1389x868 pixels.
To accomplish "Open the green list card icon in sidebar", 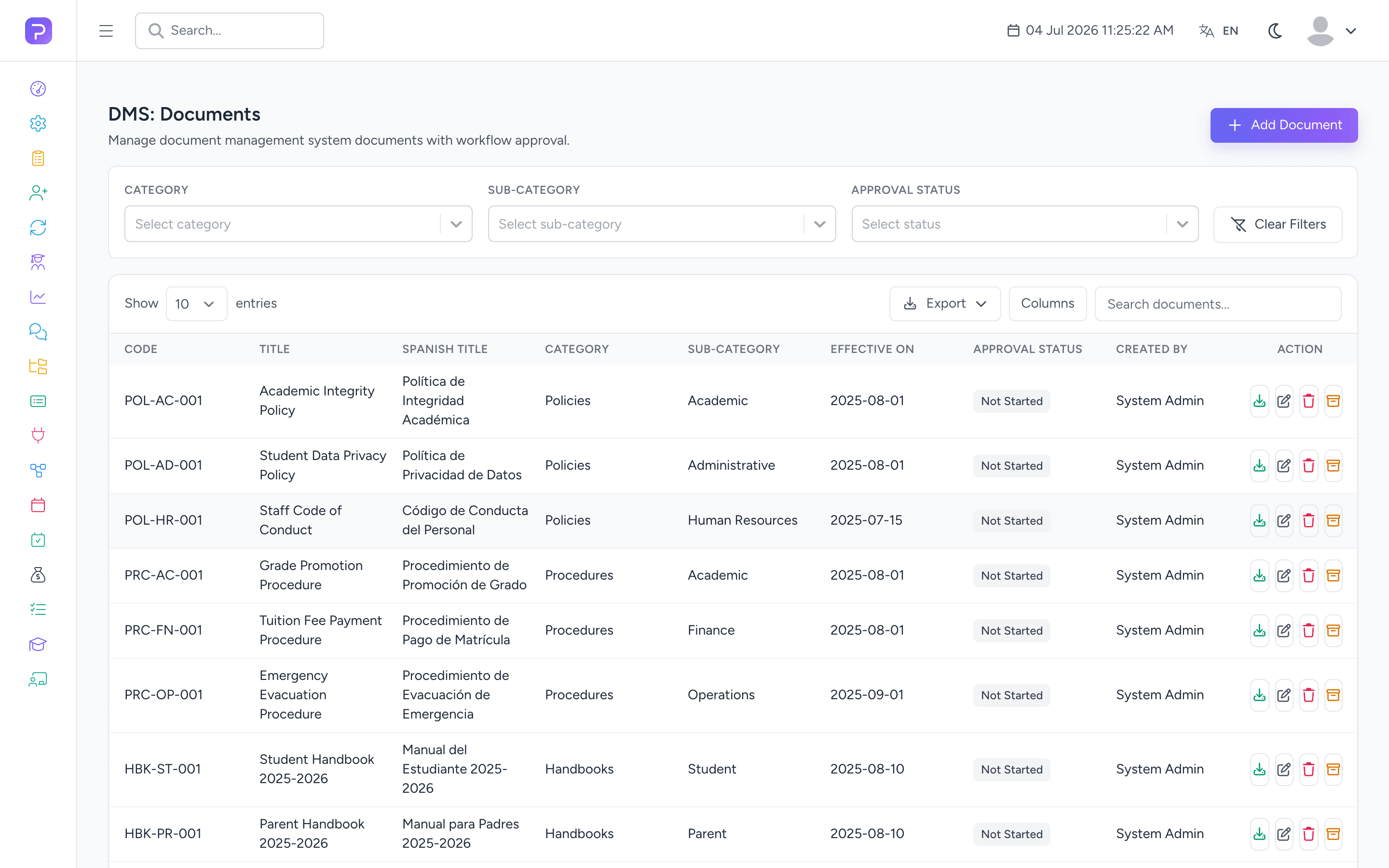I will pos(38,401).
